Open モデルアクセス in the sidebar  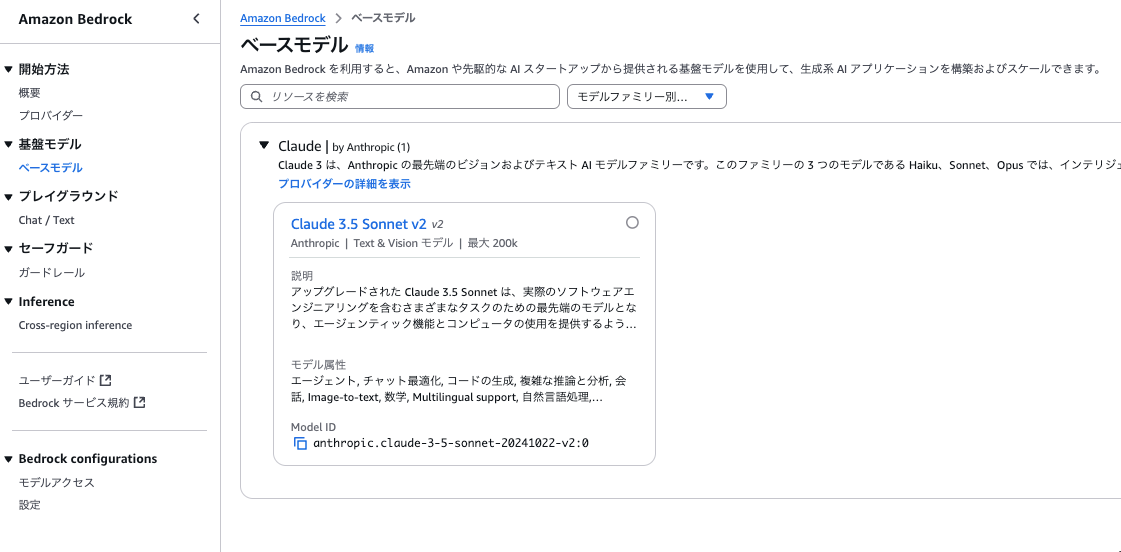click(x=56, y=483)
